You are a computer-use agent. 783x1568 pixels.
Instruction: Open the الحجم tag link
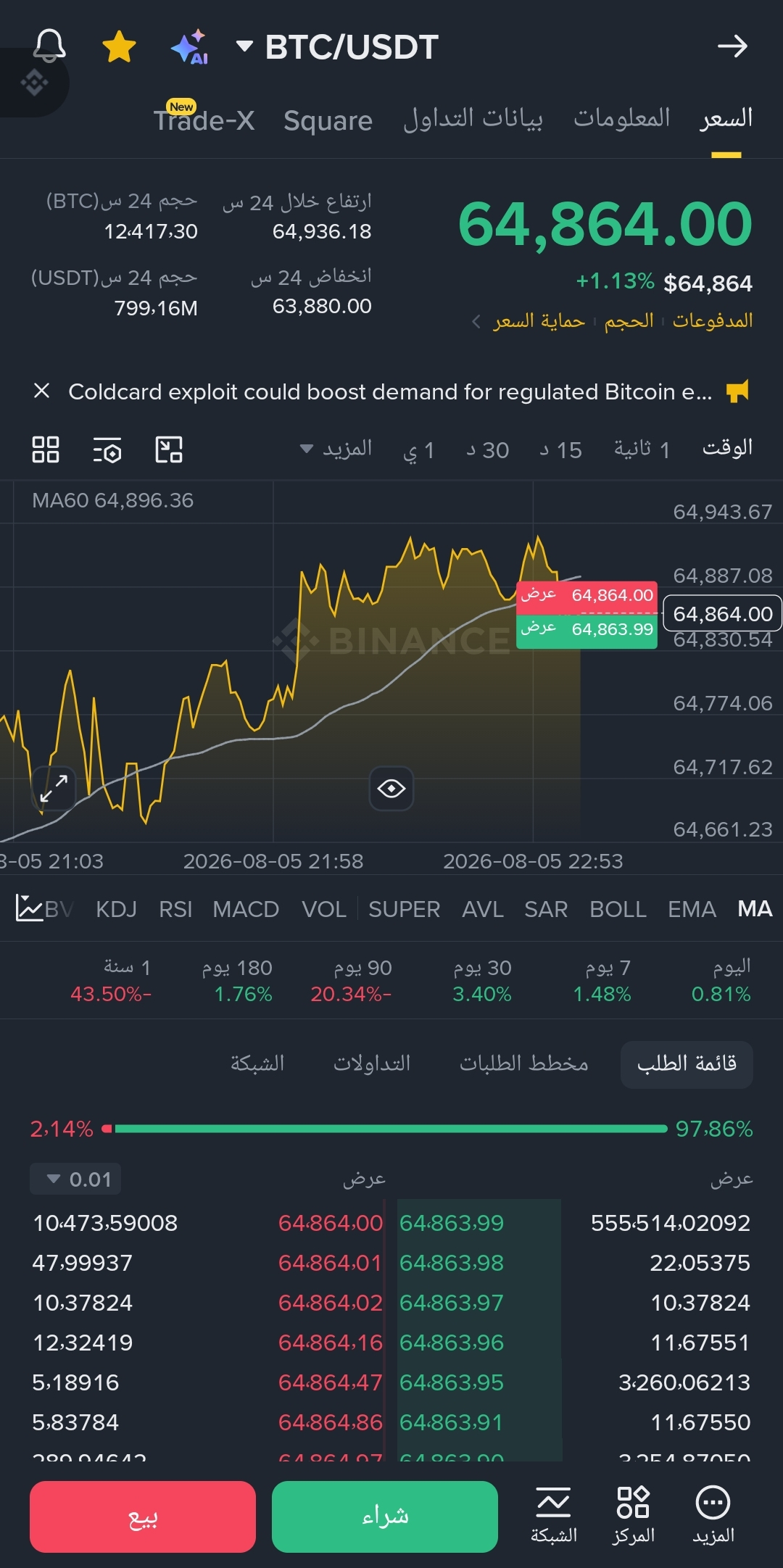coord(629,320)
